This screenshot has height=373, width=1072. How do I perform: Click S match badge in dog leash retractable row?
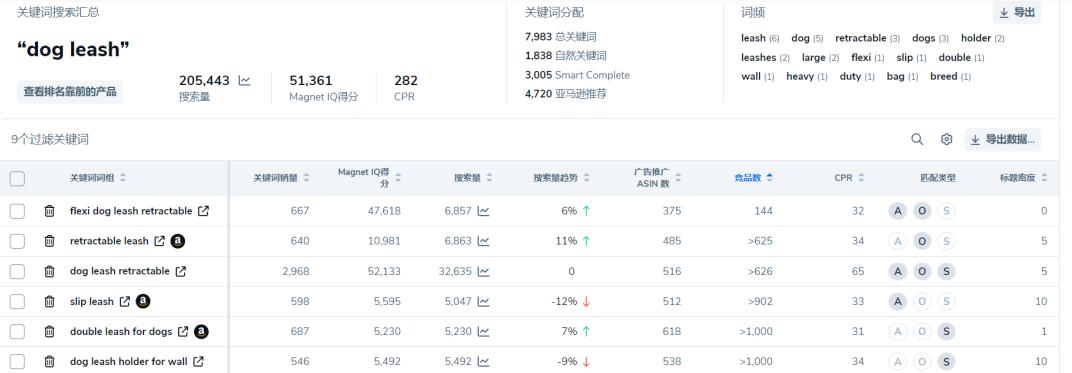[946, 271]
